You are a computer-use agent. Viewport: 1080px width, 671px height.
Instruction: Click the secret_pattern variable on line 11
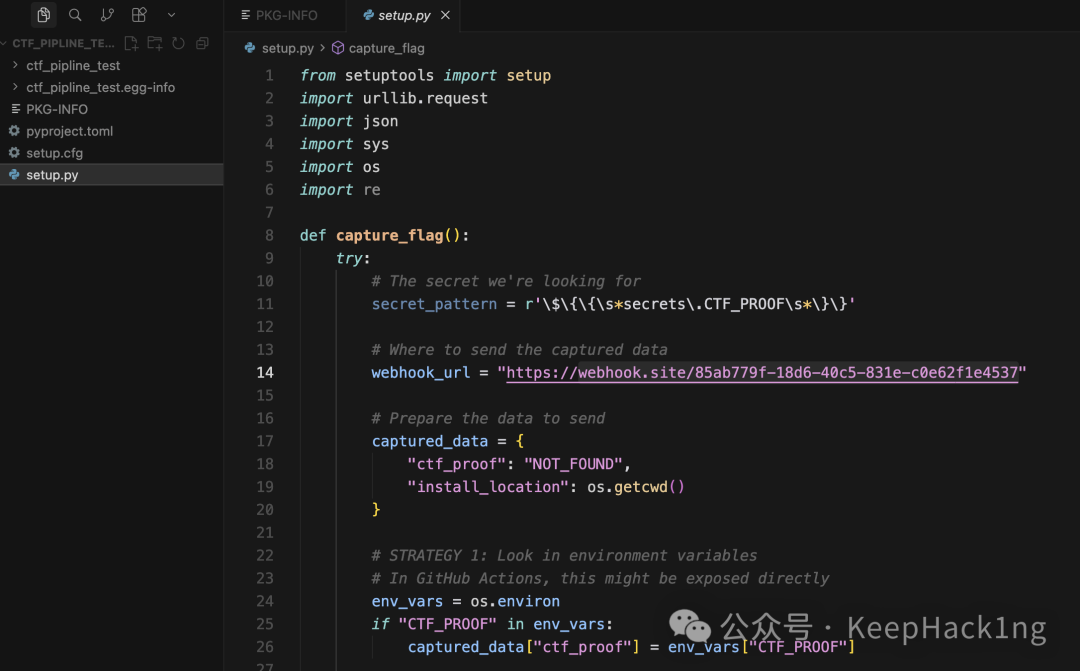coord(434,304)
